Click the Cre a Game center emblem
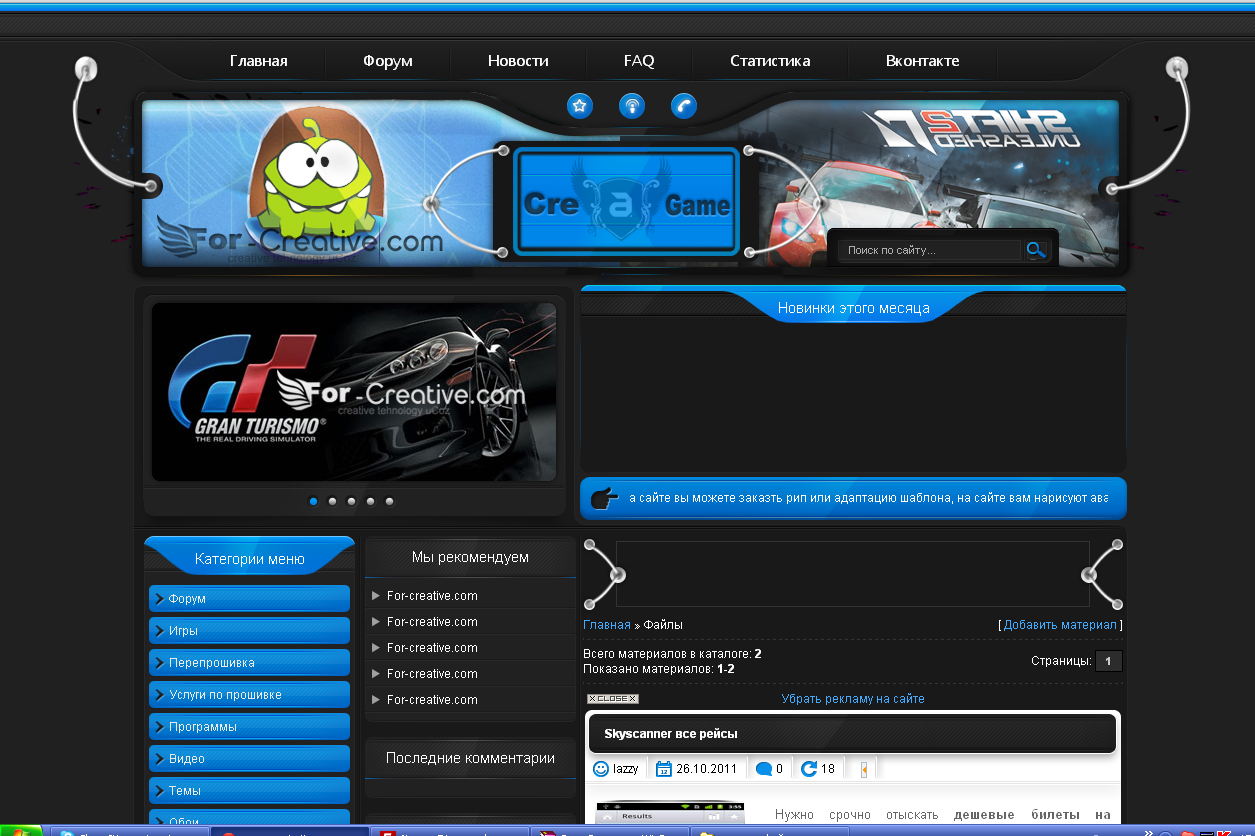 coord(627,203)
